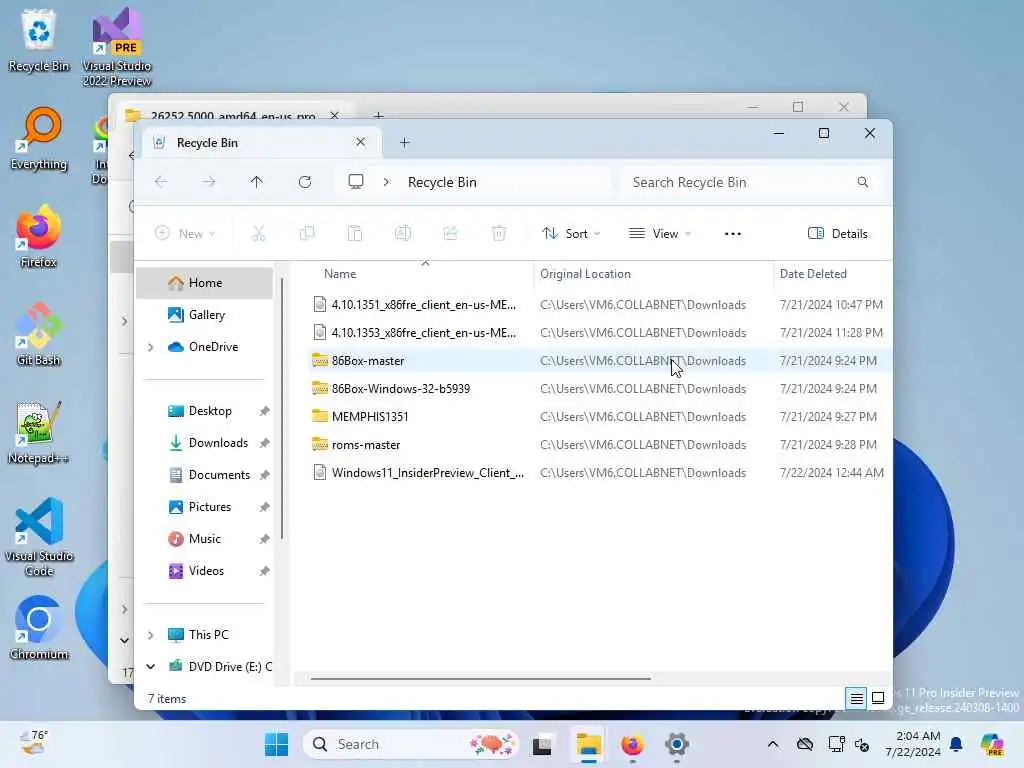Image resolution: width=1024 pixels, height=768 pixels.
Task: Click the search magnifier icon
Action: pos(863,182)
